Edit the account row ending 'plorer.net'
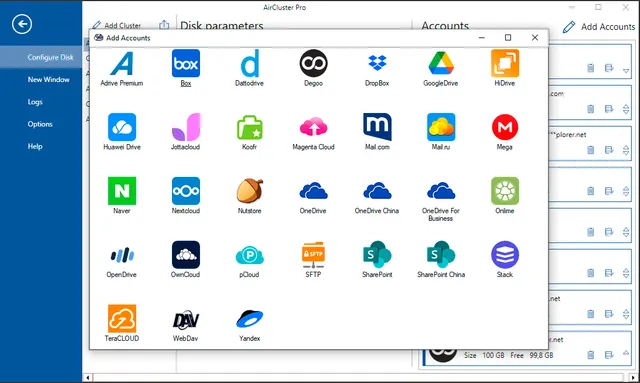The image size is (640, 383). point(609,150)
